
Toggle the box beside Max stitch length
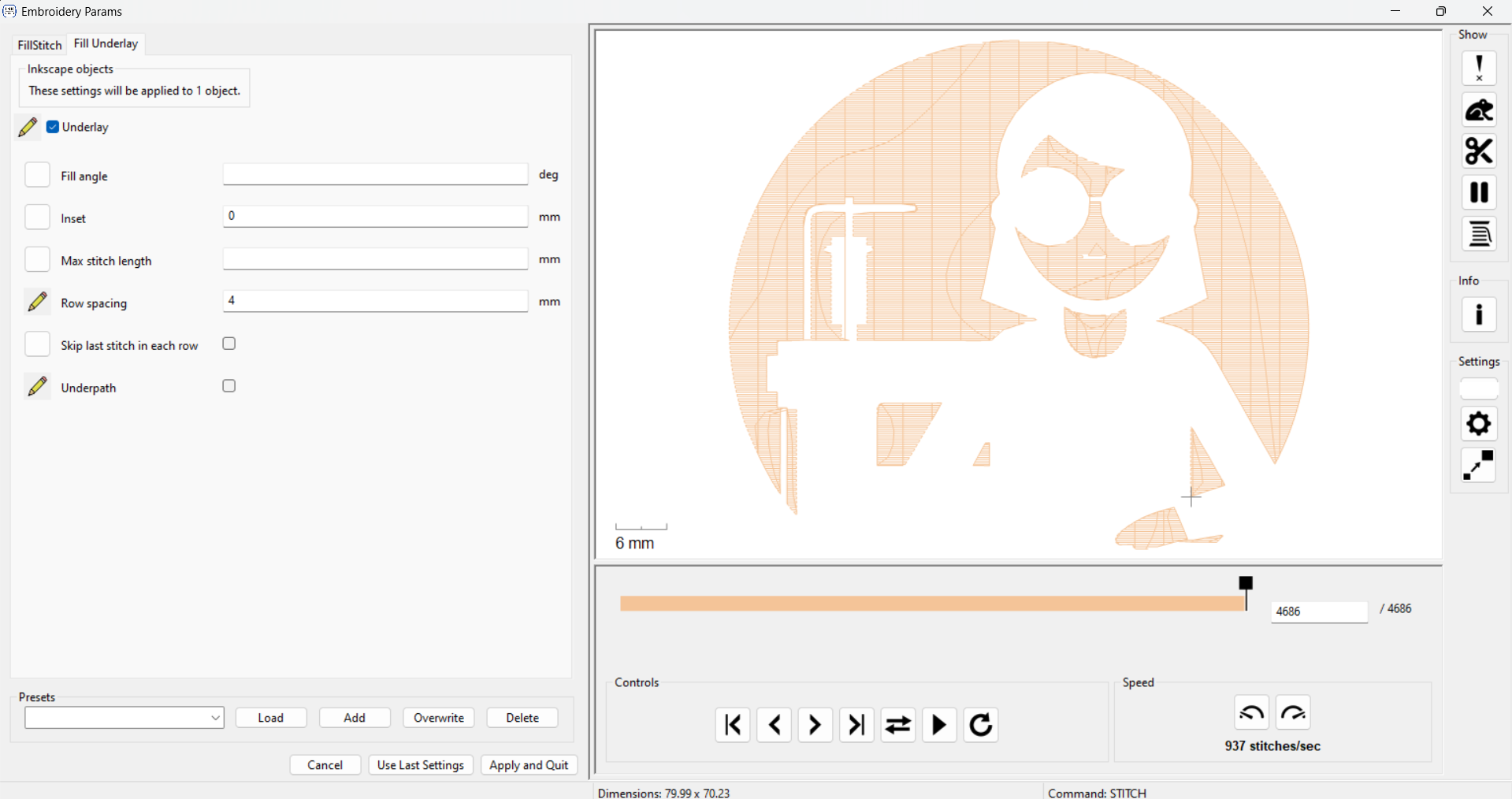tap(37, 260)
